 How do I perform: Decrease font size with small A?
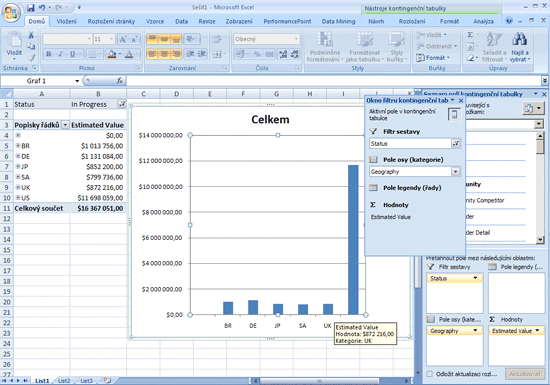coord(134,39)
